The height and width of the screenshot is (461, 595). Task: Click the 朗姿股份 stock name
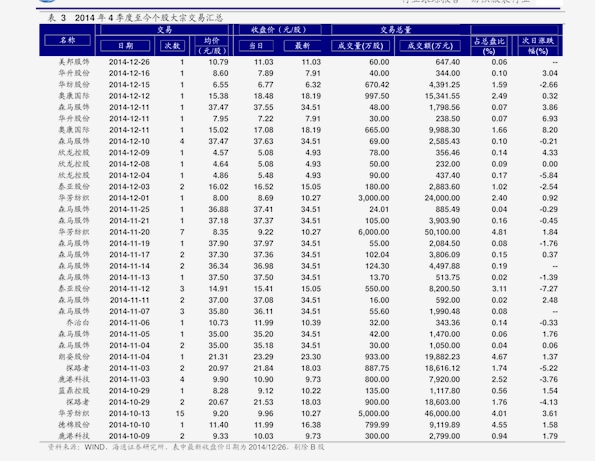click(74, 357)
